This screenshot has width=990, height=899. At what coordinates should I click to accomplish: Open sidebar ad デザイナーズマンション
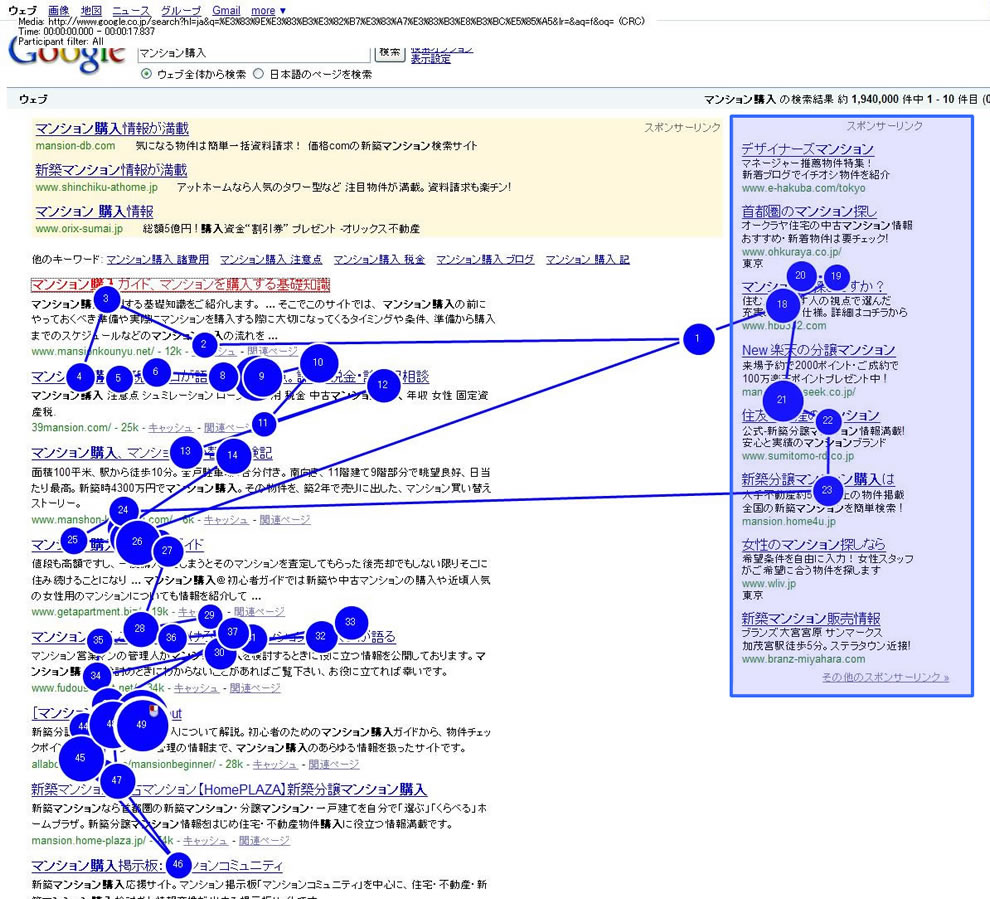[x=808, y=149]
